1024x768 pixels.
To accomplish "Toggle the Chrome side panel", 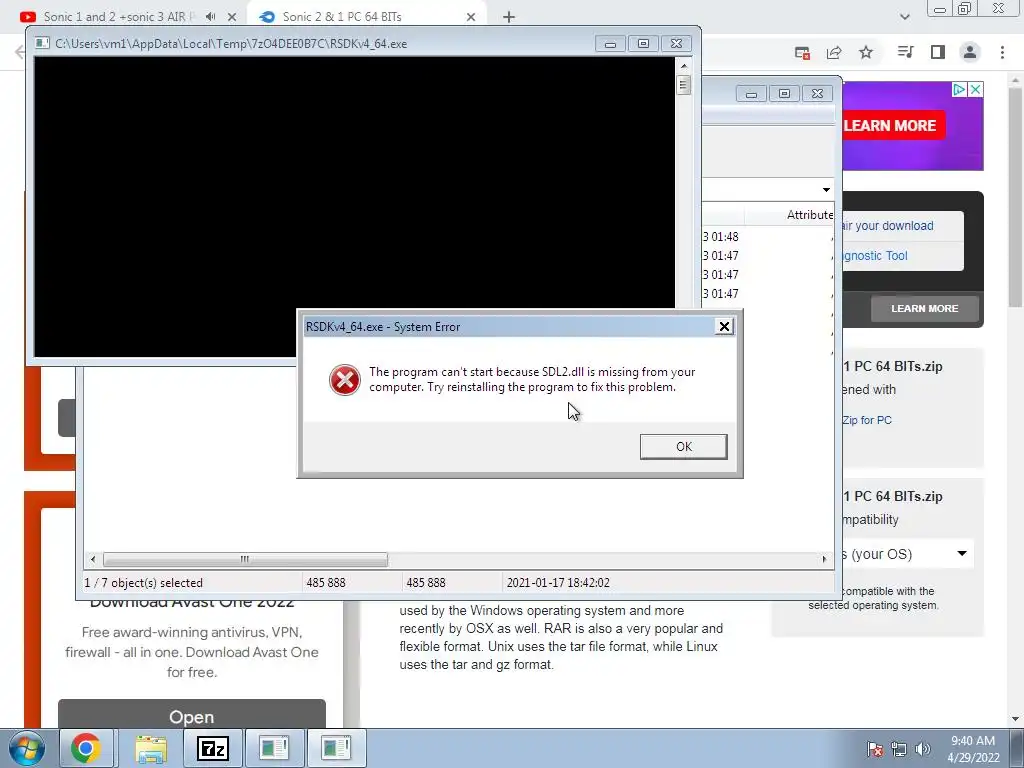I will pyautogui.click(x=938, y=52).
